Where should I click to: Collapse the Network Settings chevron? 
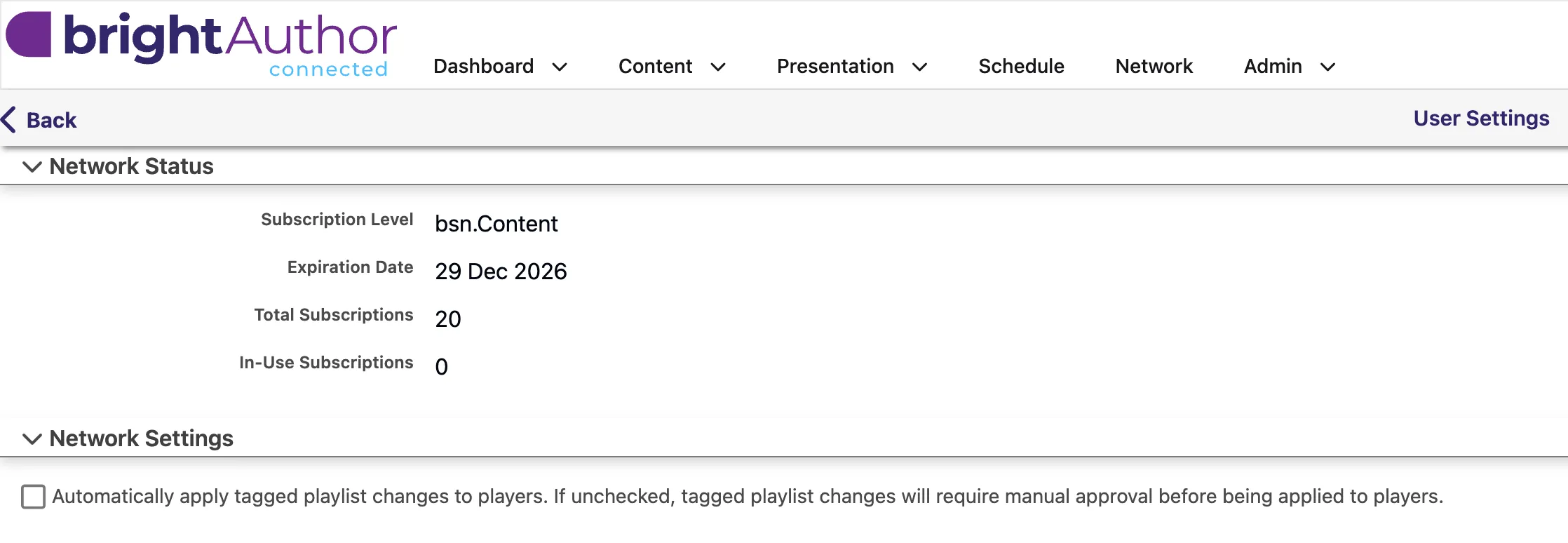[x=32, y=439]
